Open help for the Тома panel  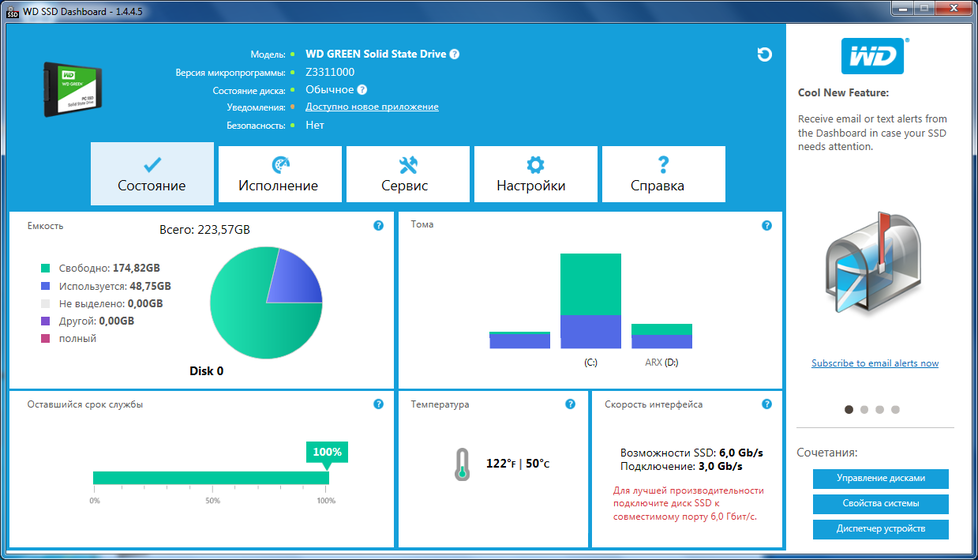click(767, 226)
